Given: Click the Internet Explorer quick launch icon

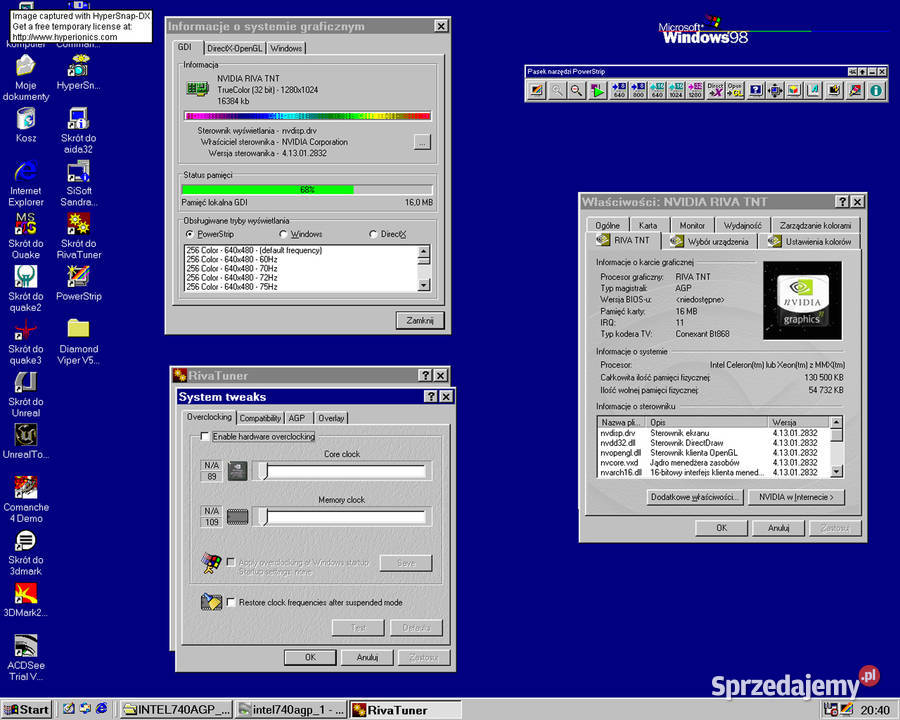Looking at the screenshot, I should click(x=102, y=709).
